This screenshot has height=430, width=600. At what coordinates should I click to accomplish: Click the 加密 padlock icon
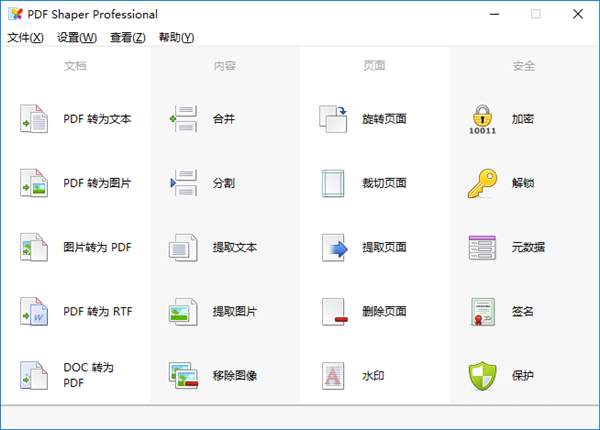pyautogui.click(x=483, y=119)
